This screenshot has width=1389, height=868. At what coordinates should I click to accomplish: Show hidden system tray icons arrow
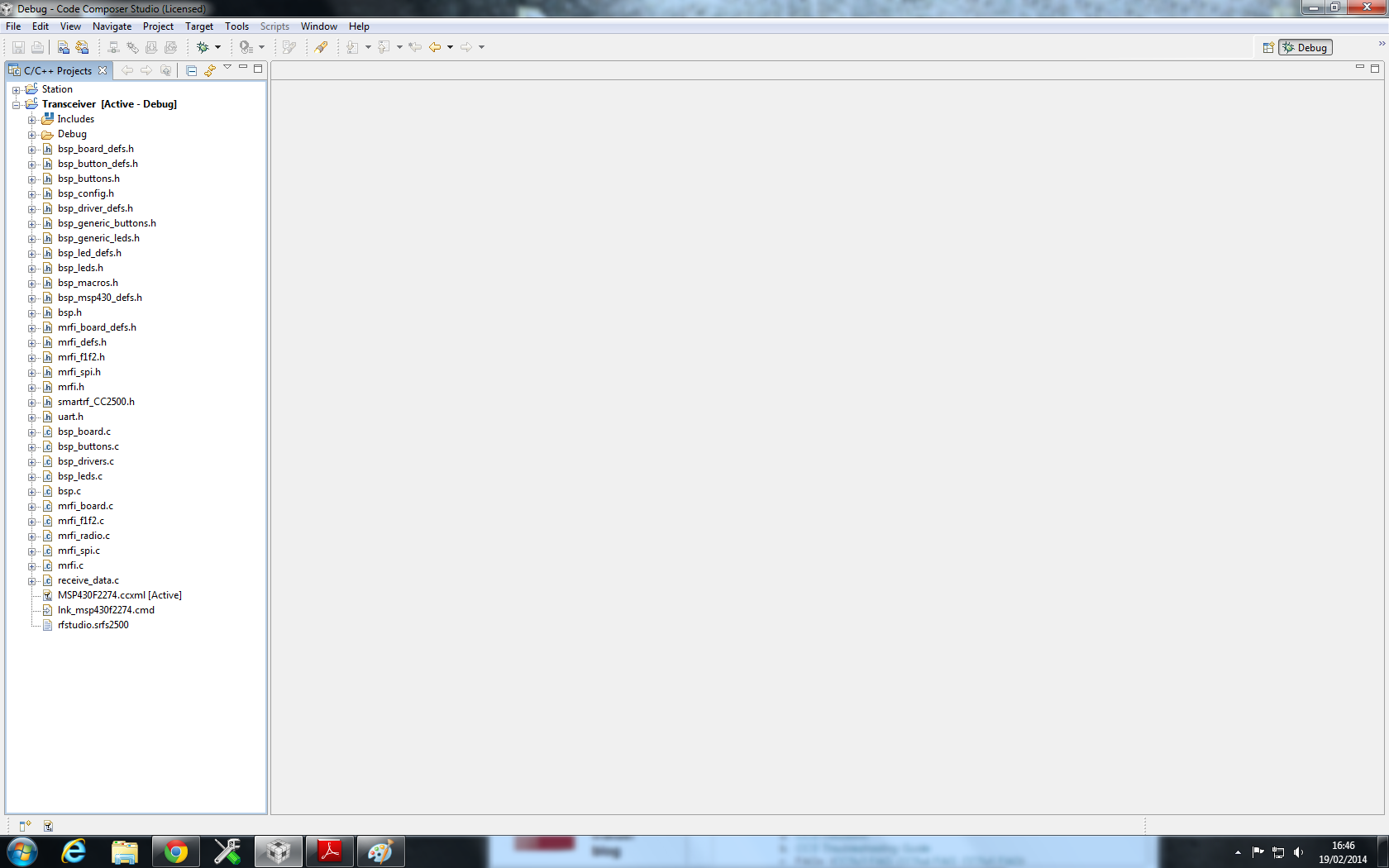(1238, 852)
